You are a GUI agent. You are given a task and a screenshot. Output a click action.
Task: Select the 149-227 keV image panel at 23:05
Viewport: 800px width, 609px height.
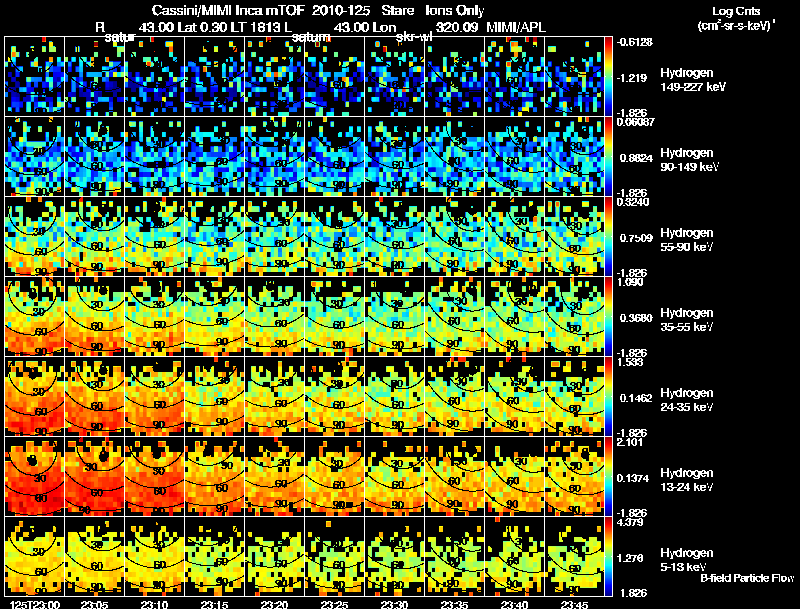click(95, 77)
